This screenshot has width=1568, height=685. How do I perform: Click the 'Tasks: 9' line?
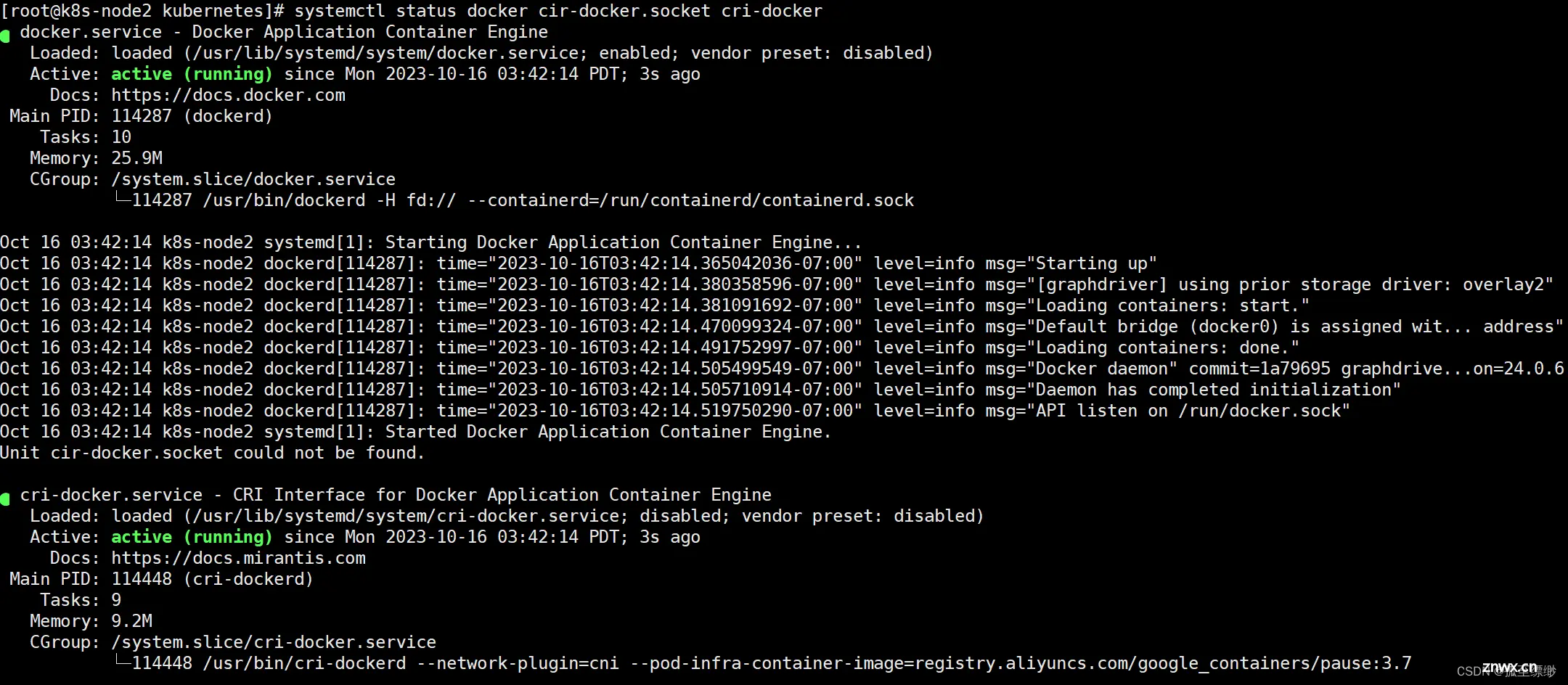tap(81, 600)
